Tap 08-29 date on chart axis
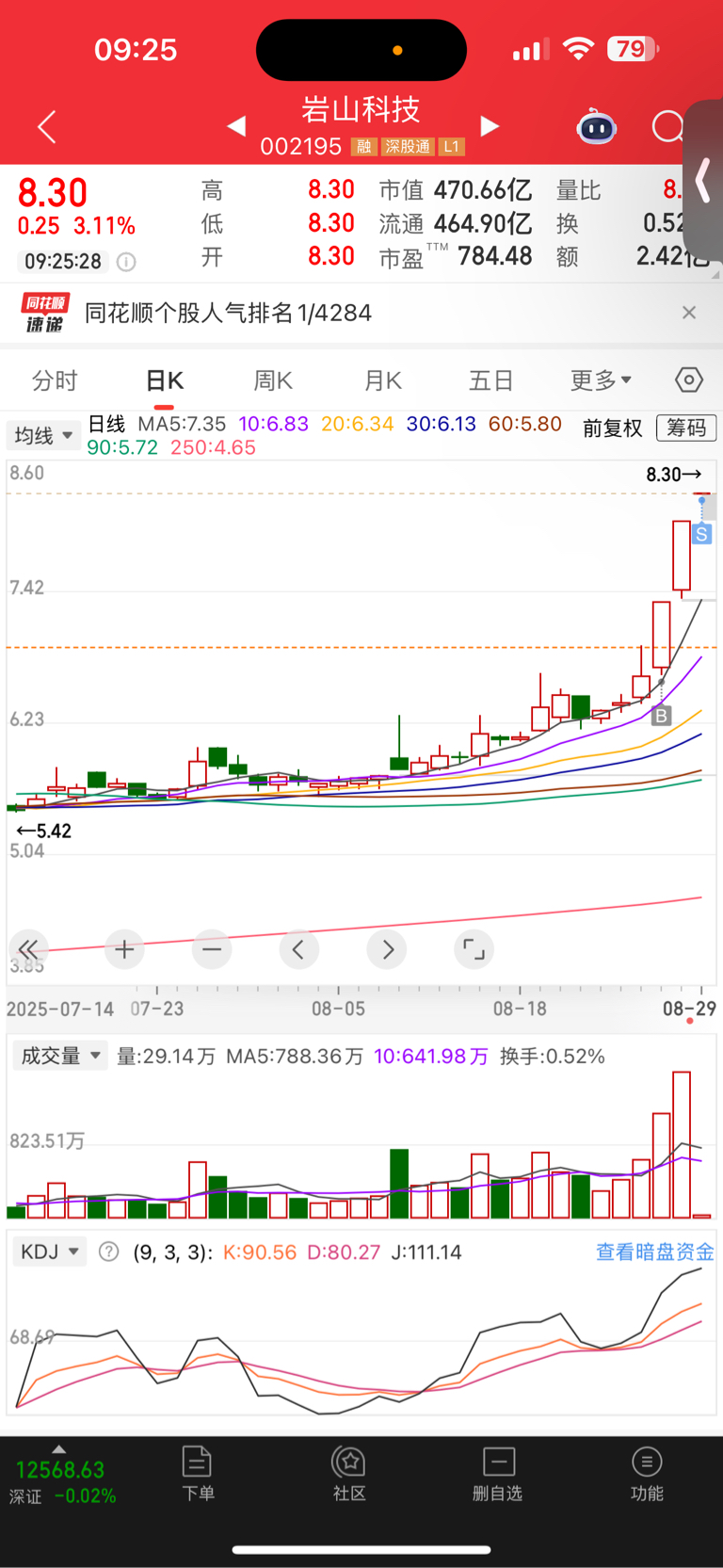Image resolution: width=723 pixels, height=1568 pixels. (689, 1009)
